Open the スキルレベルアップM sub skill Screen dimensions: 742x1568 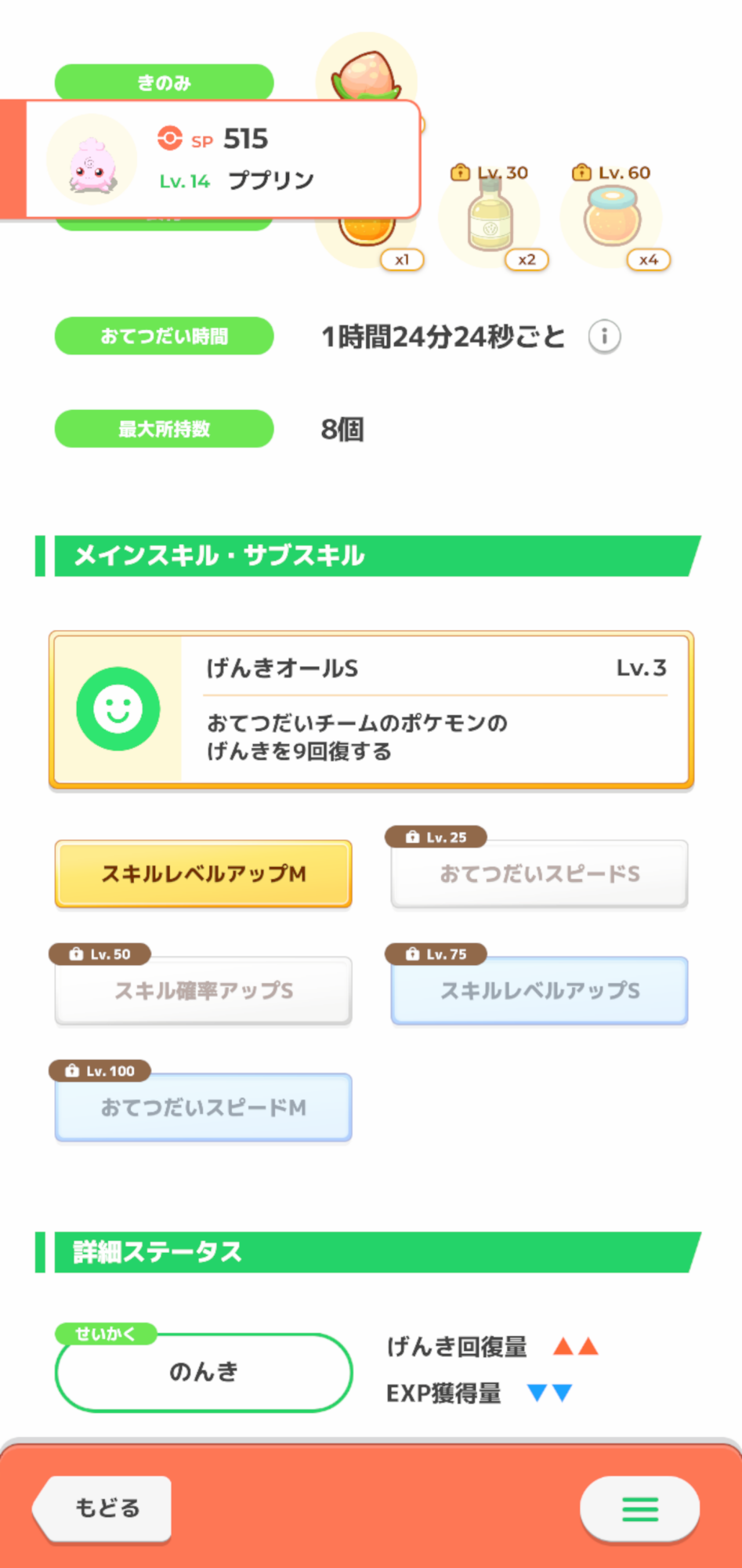click(204, 873)
